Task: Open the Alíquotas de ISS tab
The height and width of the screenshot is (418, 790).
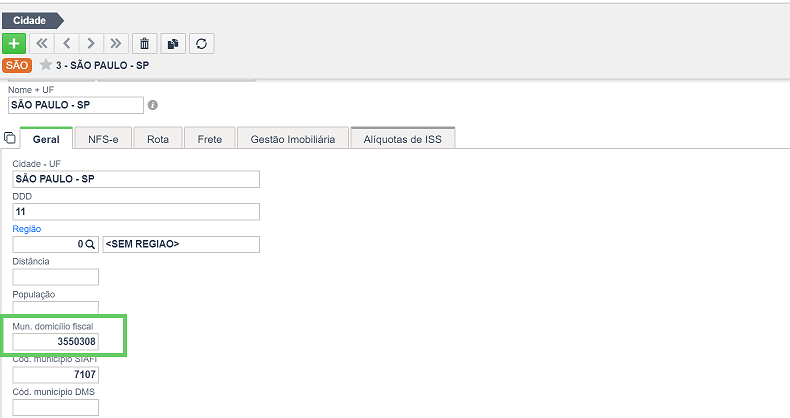Action: point(403,139)
